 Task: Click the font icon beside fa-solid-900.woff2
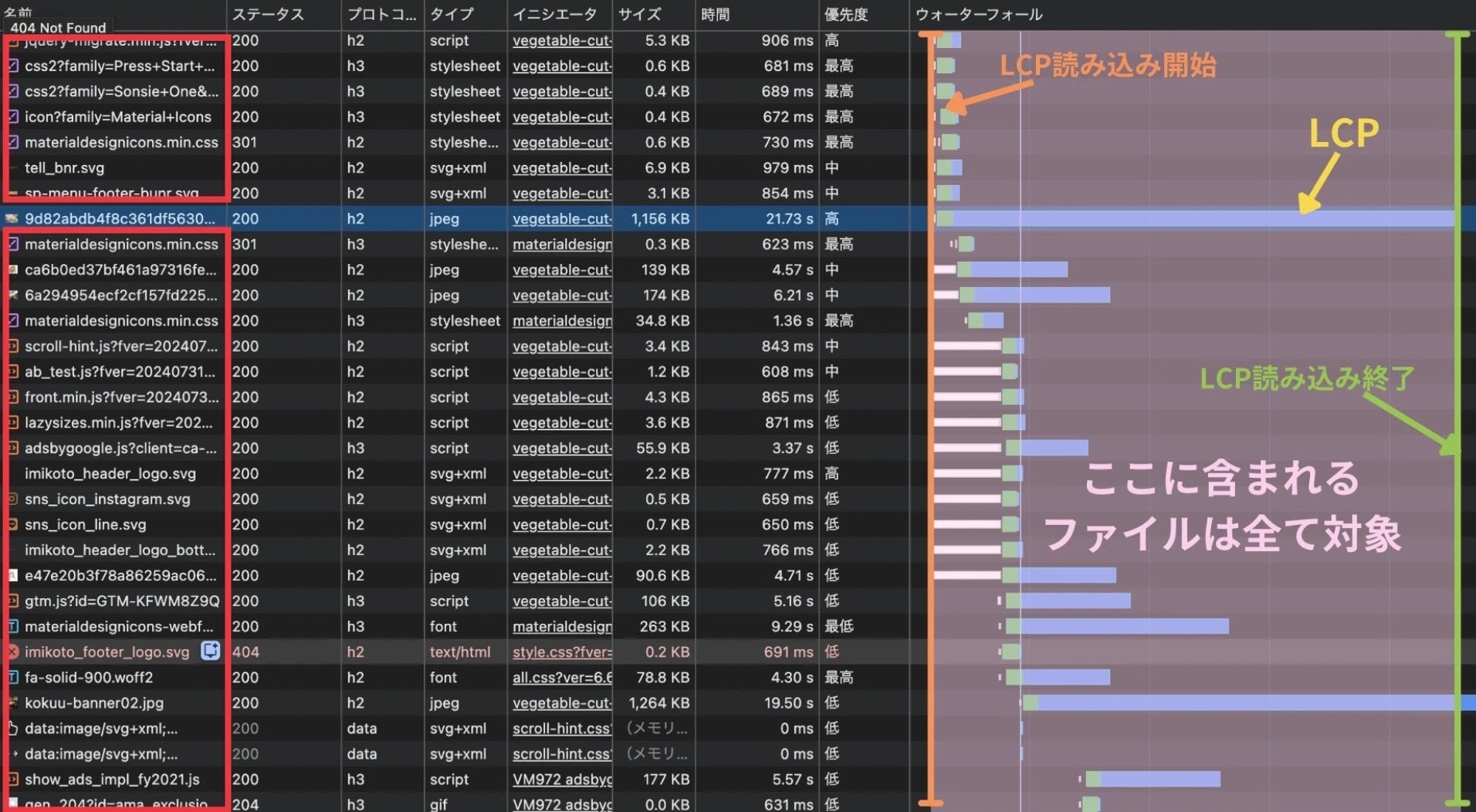(13, 678)
